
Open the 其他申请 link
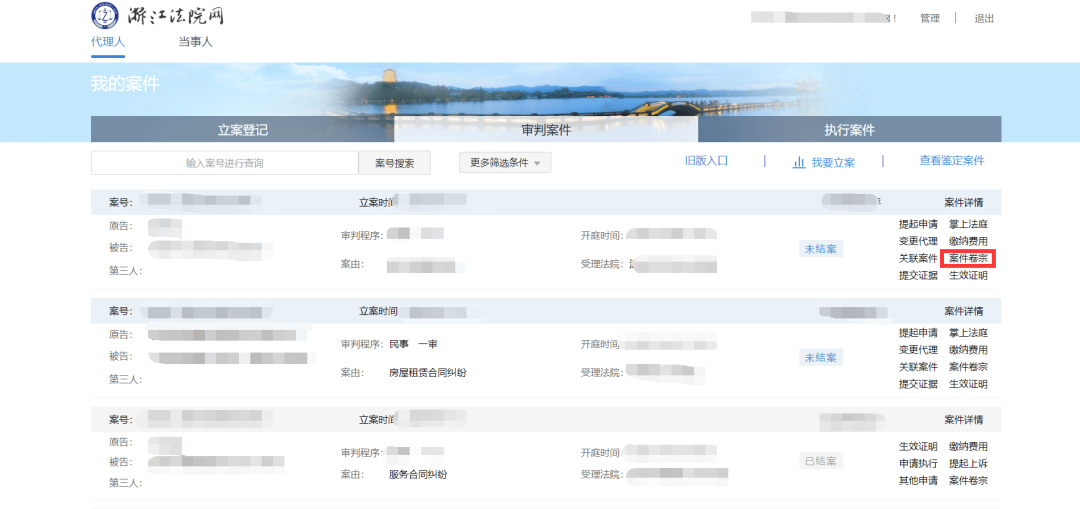918,481
